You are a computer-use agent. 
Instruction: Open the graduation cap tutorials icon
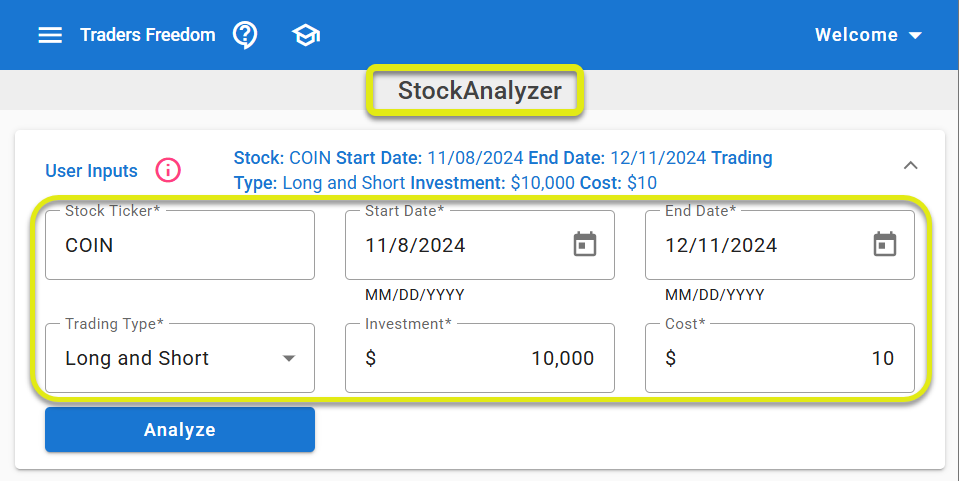click(305, 35)
